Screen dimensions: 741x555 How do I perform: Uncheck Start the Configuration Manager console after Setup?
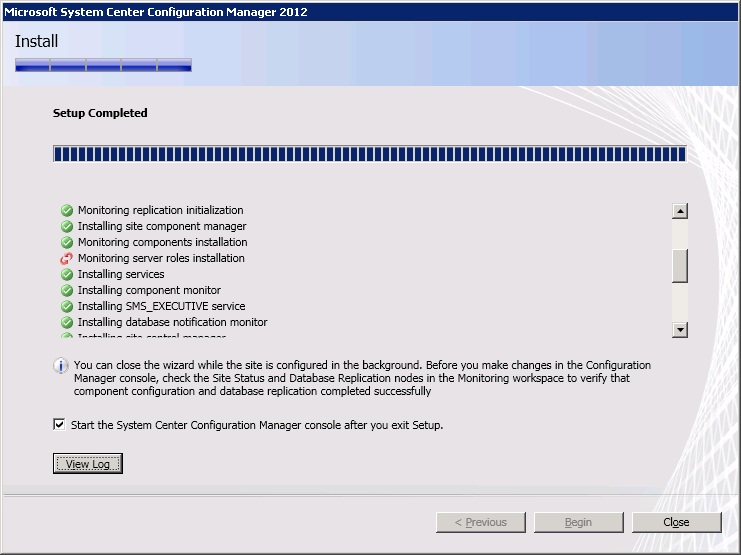tap(59, 425)
